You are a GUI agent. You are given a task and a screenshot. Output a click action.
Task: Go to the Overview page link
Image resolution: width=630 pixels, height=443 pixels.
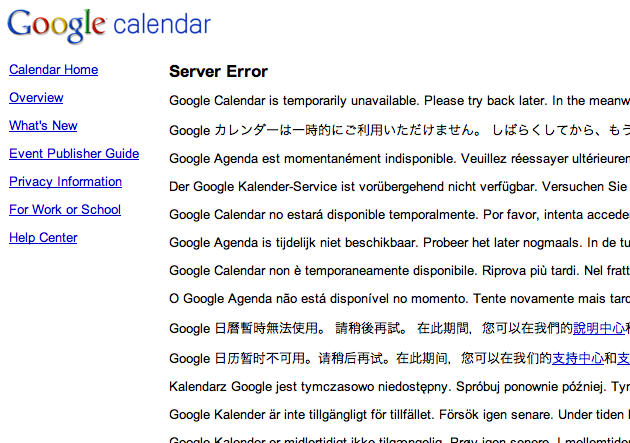coord(36,98)
